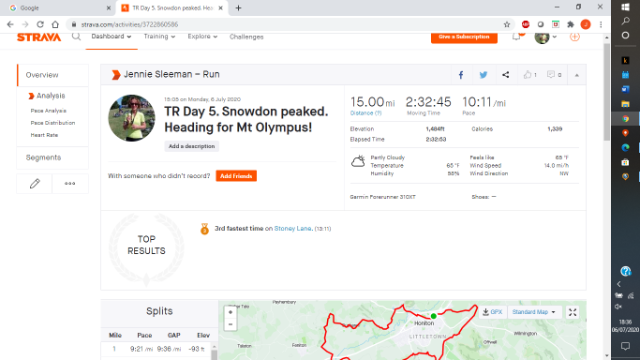This screenshot has height=360, width=640.
Task: Click the Strava search magnifier icon
Action: [76, 37]
